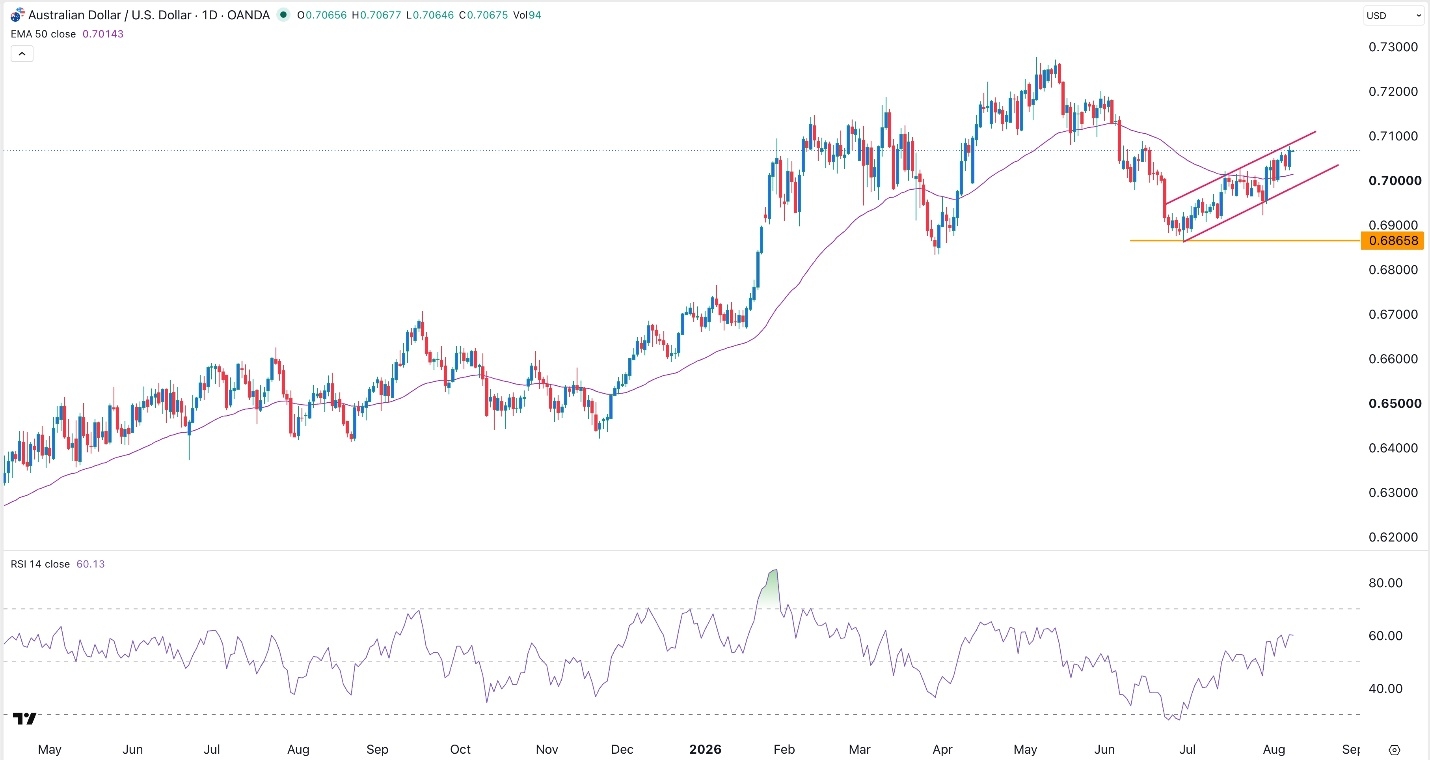
Task: Click the Feb label on time axis
Action: (785, 749)
